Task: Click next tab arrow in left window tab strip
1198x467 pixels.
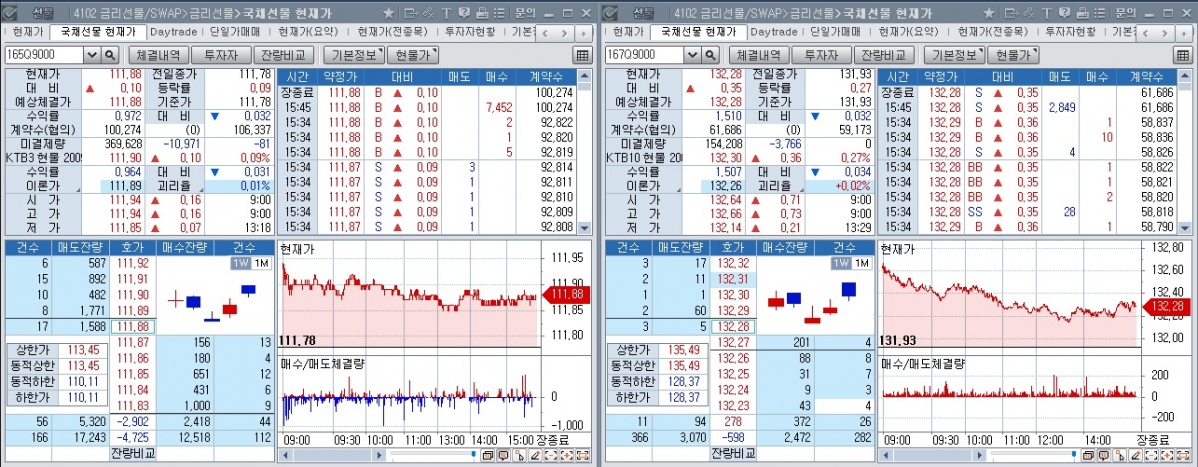Action: (565, 34)
